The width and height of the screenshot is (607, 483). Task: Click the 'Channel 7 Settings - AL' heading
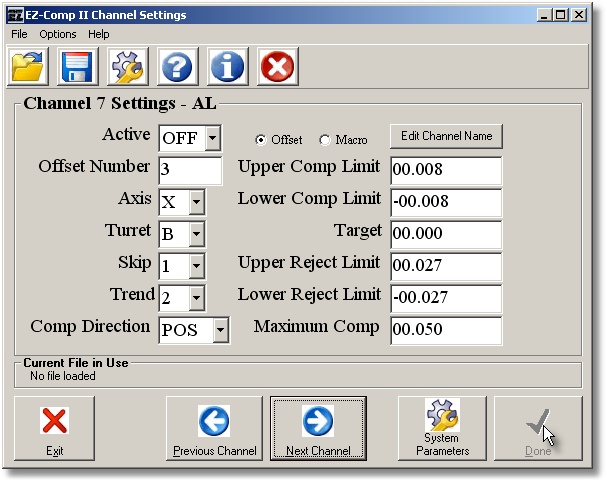[x=120, y=103]
